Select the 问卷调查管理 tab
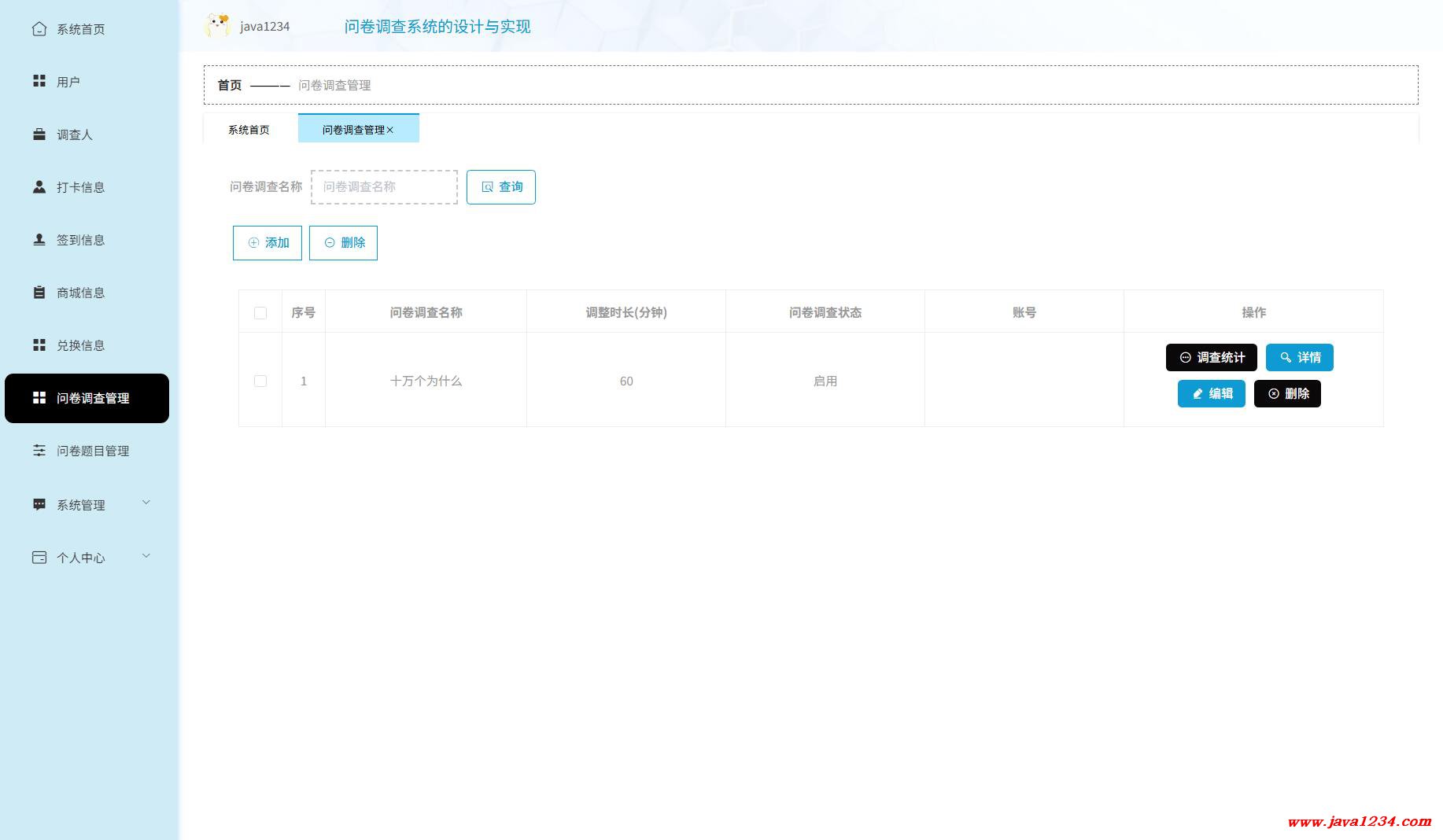1443x840 pixels. pos(358,128)
